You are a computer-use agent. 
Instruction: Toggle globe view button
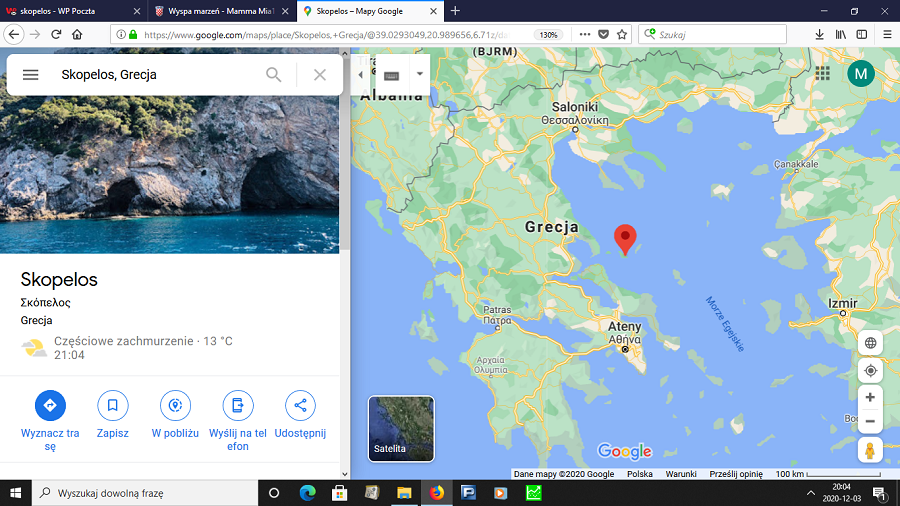click(x=870, y=343)
